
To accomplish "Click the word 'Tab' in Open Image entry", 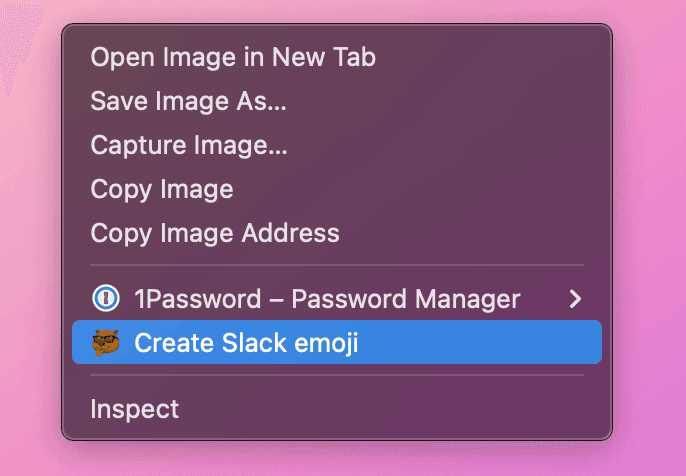I will (357, 57).
